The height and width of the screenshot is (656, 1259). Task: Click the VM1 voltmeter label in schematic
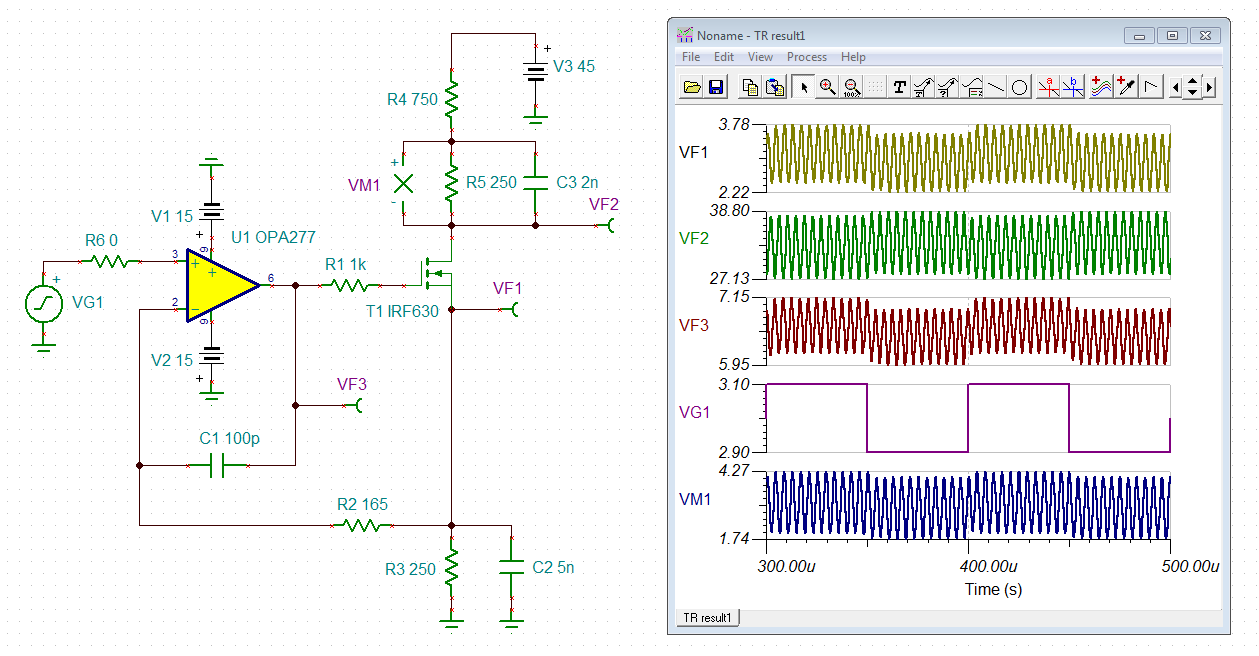364,185
